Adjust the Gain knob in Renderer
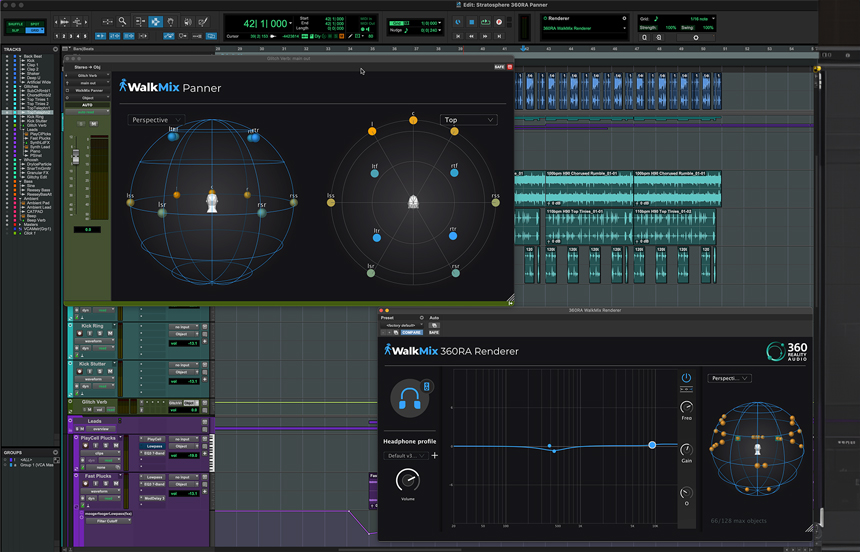This screenshot has height=552, width=860. click(x=686, y=450)
